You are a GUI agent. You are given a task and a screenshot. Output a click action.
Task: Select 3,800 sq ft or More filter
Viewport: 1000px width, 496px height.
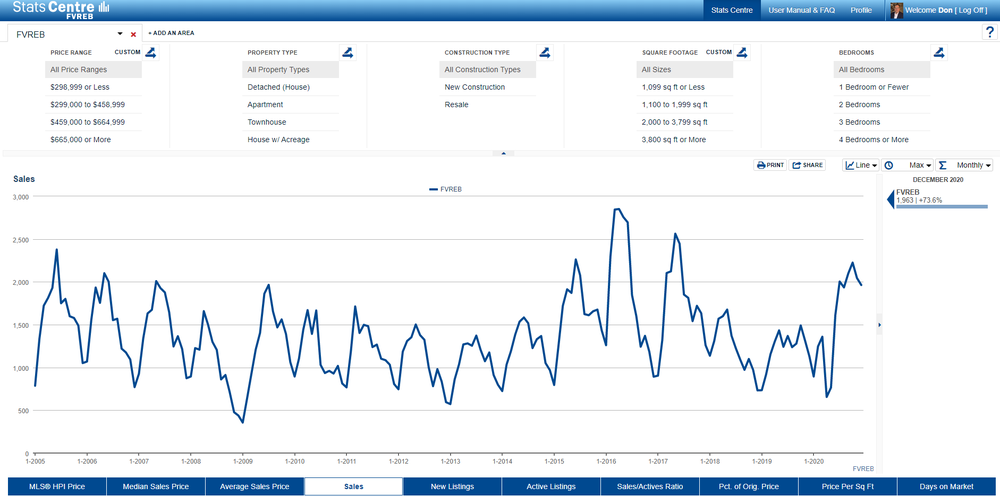pyautogui.click(x=685, y=140)
